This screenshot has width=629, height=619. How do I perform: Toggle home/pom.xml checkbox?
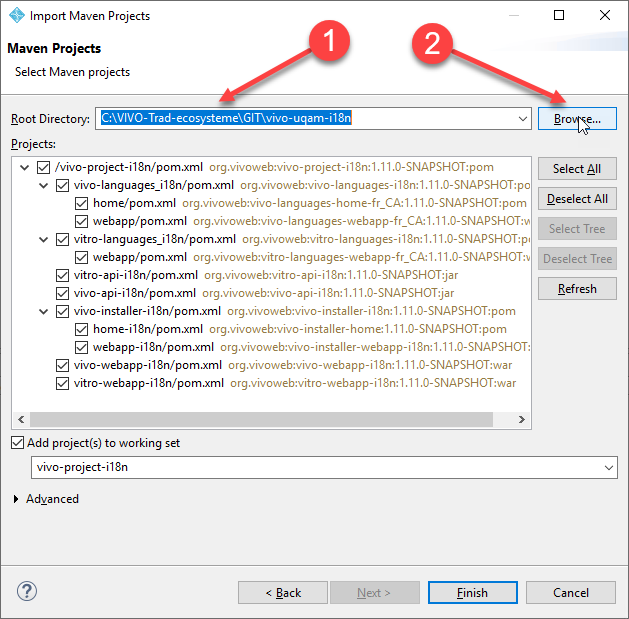coord(81,203)
